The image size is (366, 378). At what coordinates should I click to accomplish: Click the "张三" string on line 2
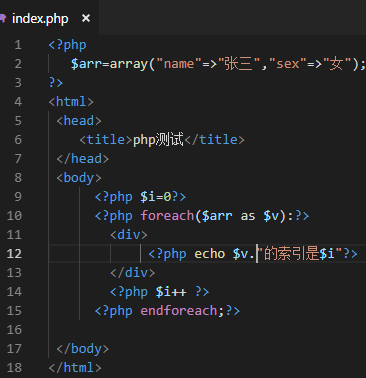(x=239, y=64)
